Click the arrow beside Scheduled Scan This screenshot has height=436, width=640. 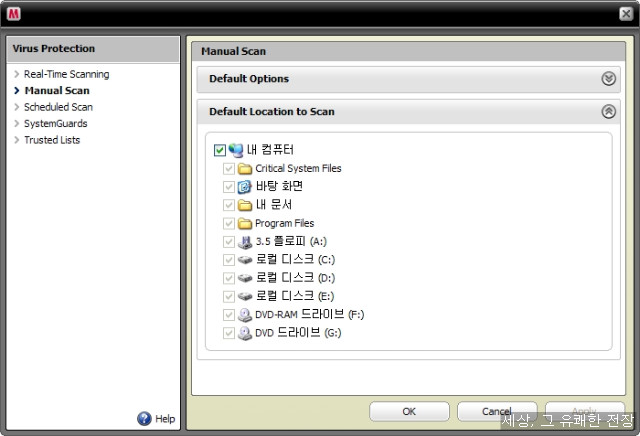[x=17, y=107]
